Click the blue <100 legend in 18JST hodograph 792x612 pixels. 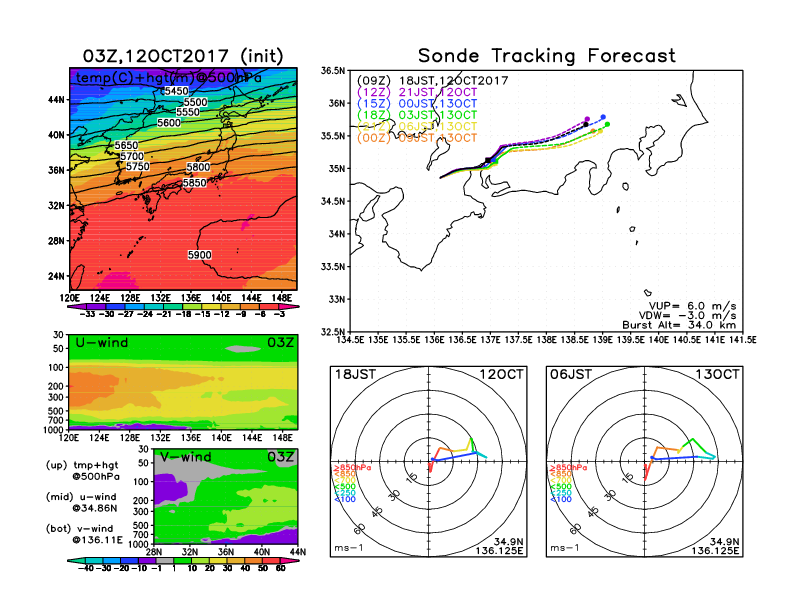pyautogui.click(x=344, y=498)
